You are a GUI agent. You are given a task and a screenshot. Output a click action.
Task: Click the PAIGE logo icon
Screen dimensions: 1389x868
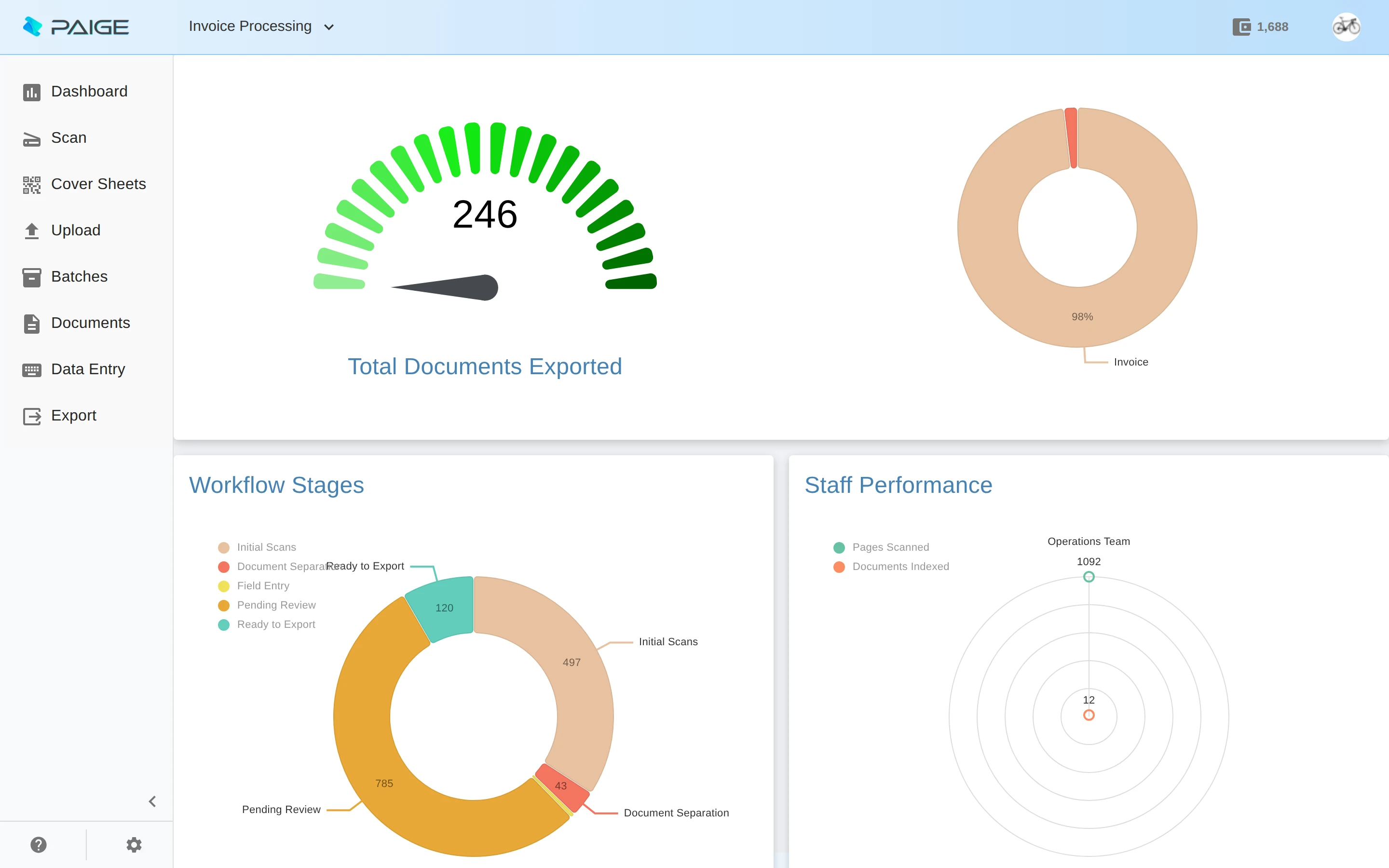point(32,27)
